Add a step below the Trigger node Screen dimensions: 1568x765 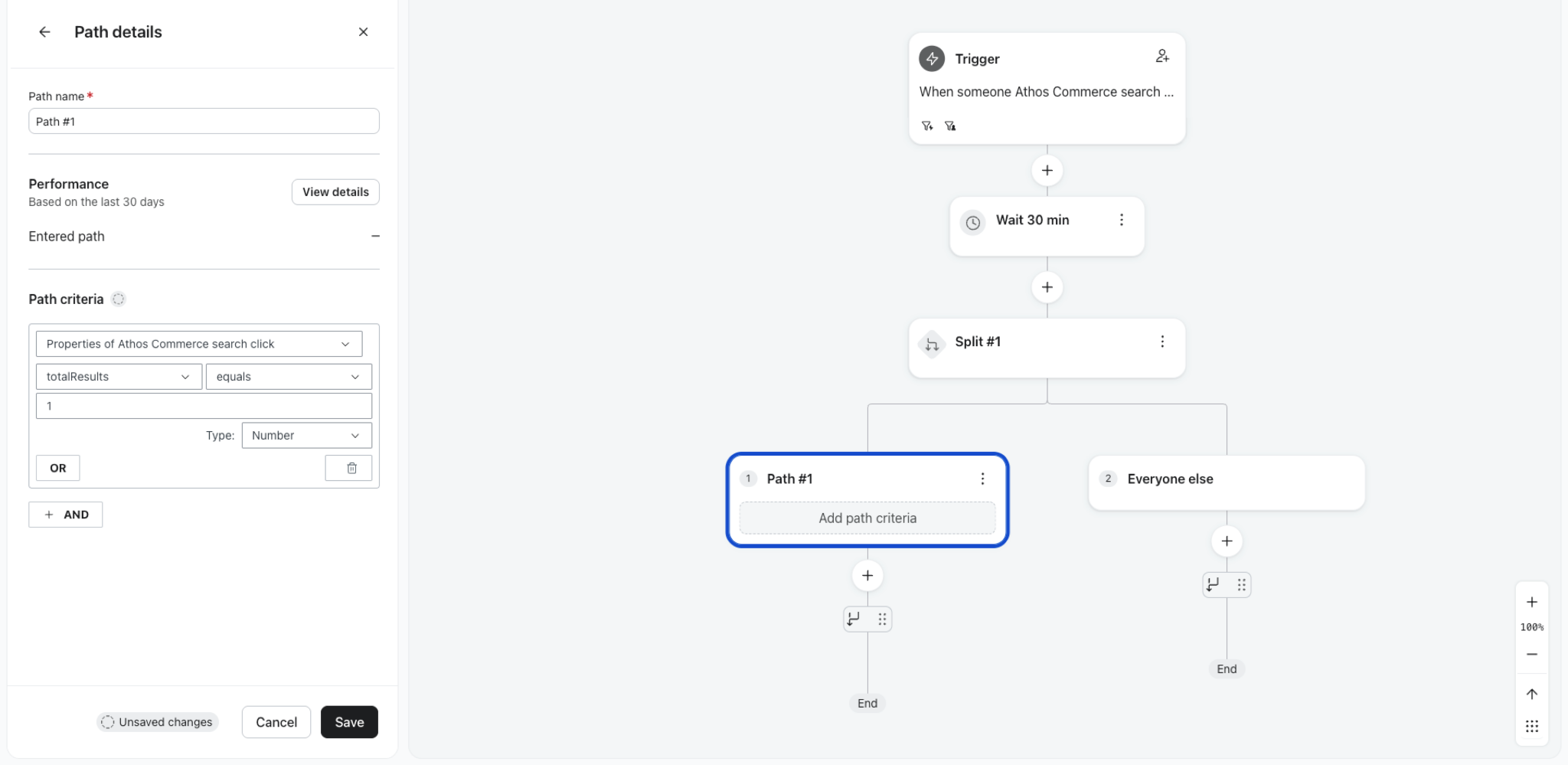point(1047,170)
